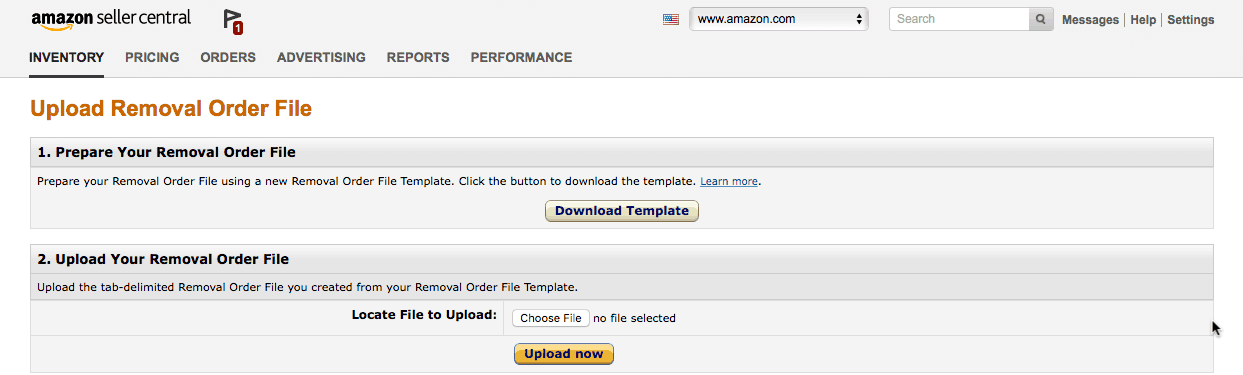The width and height of the screenshot is (1243, 375).
Task: Select the INVENTORY tab
Action: [67, 58]
